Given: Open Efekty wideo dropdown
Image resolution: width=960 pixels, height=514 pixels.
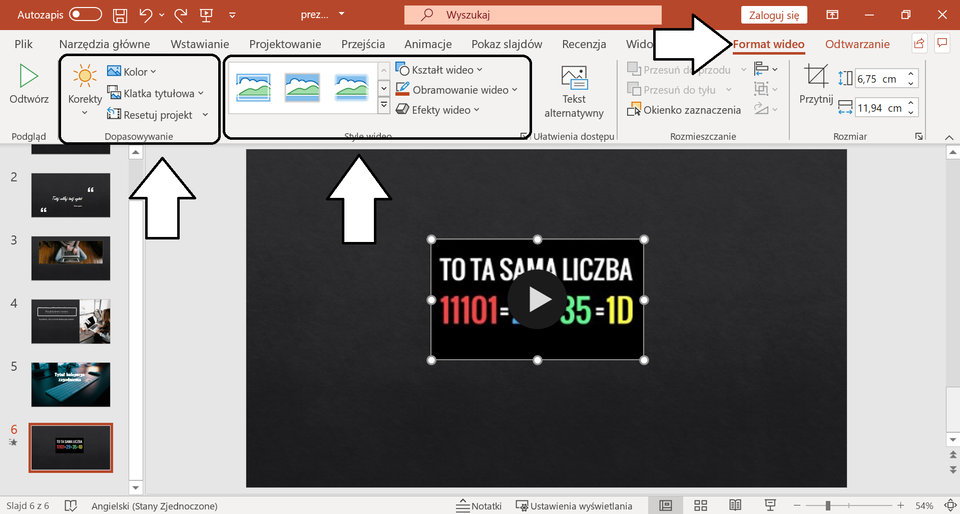Looking at the screenshot, I should click(x=438, y=110).
